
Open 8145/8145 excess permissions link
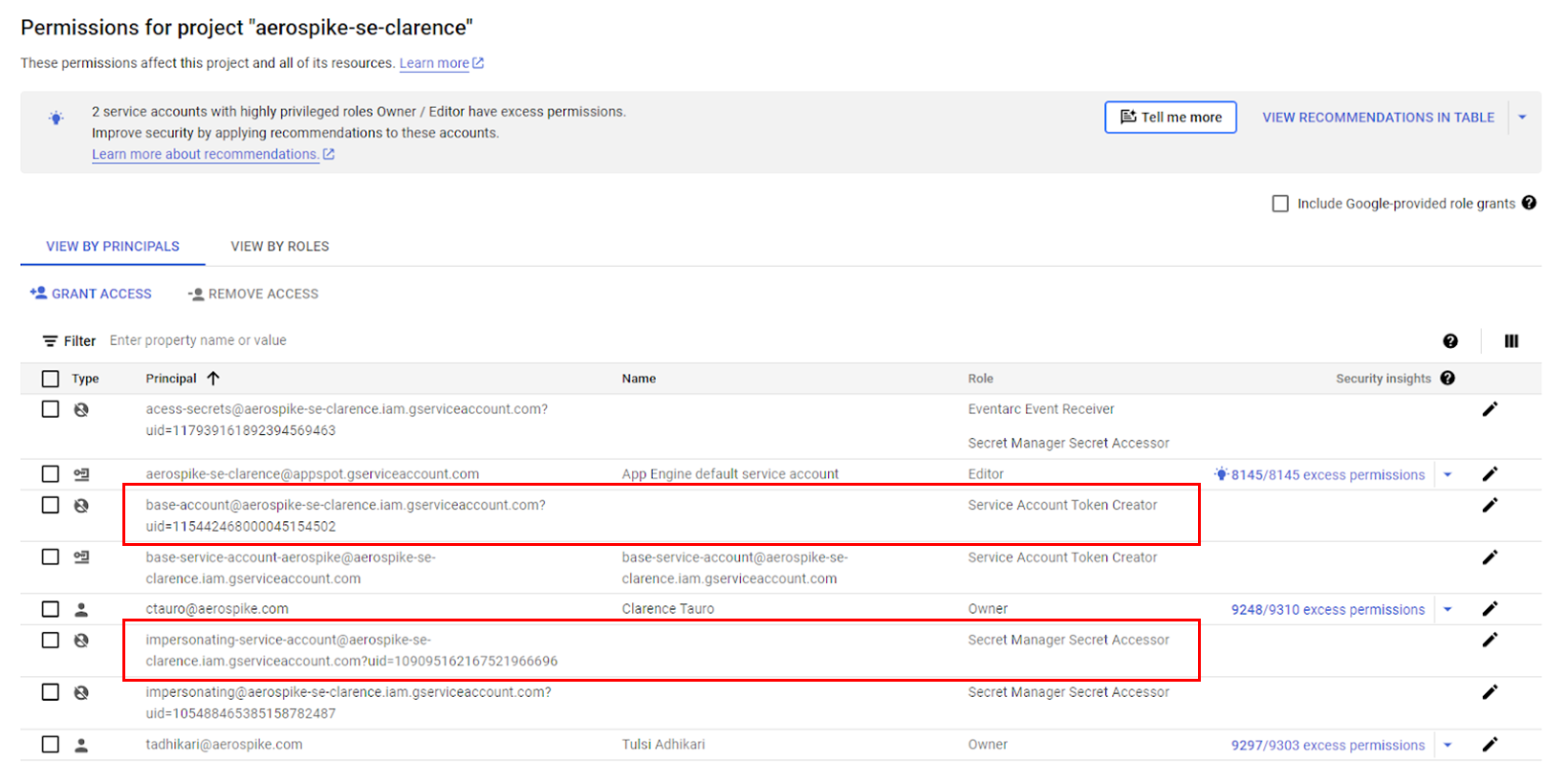point(1328,475)
